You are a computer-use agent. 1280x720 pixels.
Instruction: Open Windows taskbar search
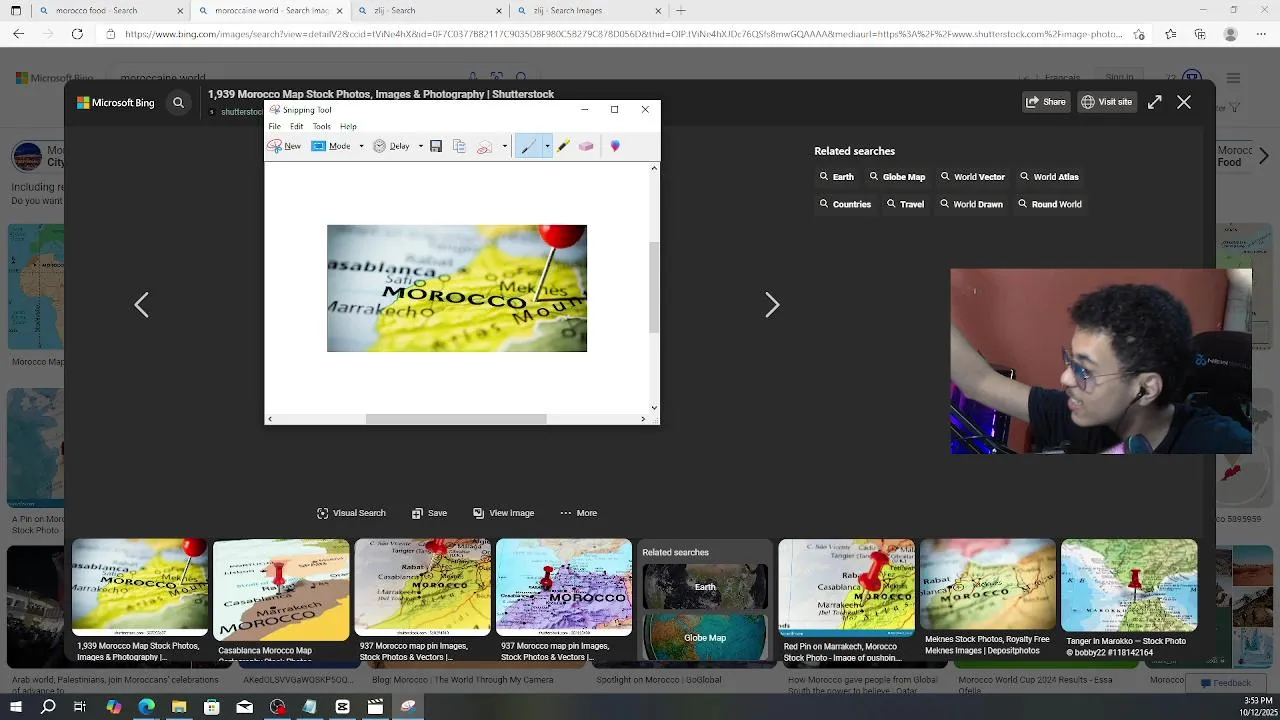tap(48, 707)
